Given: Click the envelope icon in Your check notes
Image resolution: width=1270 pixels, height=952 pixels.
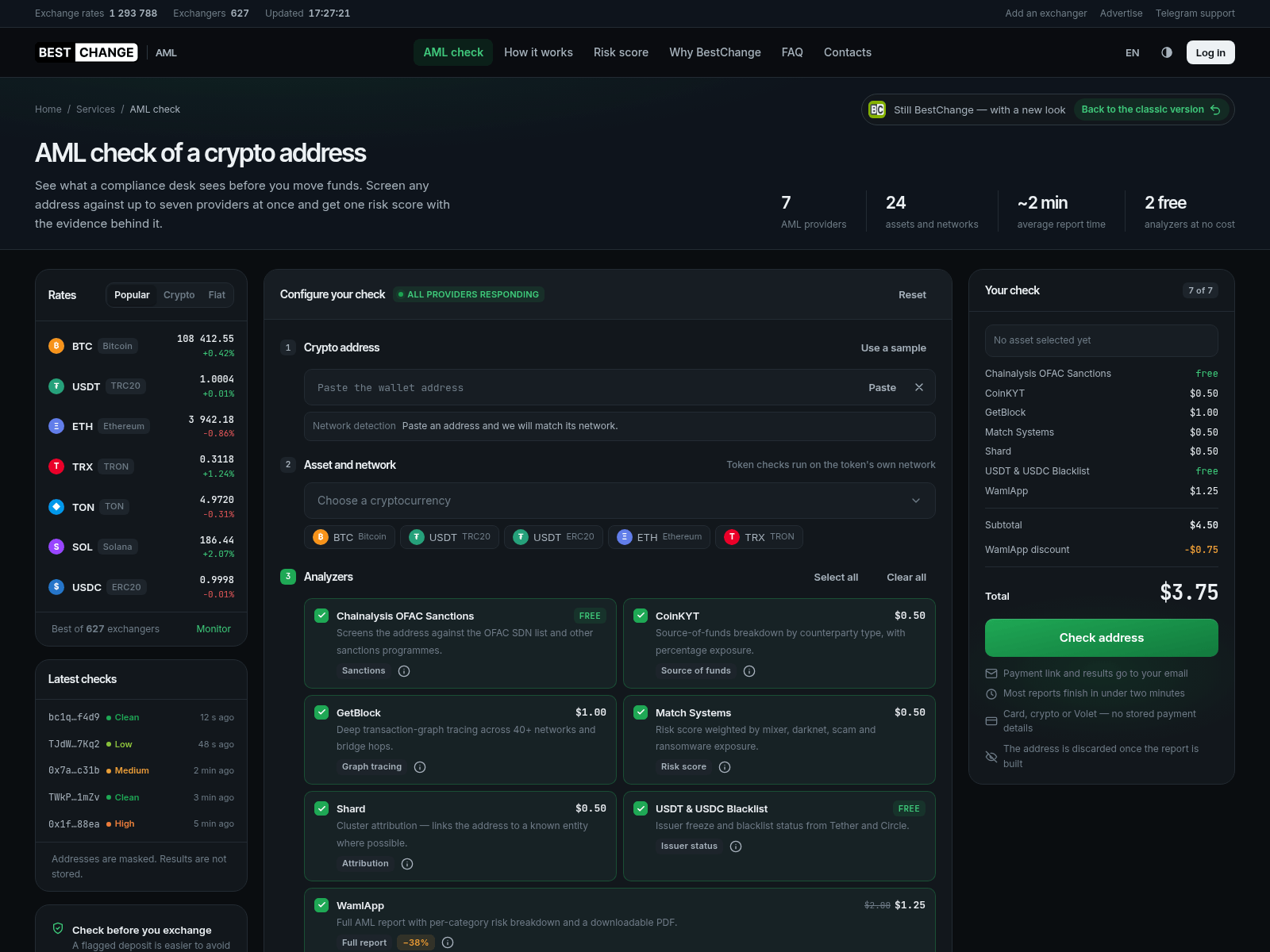Looking at the screenshot, I should pyautogui.click(x=991, y=674).
